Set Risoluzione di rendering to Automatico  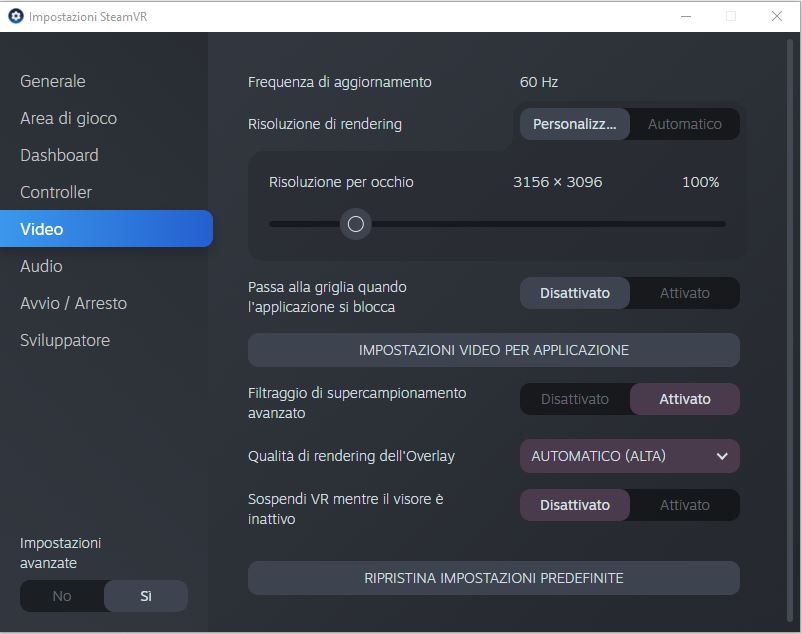click(685, 124)
